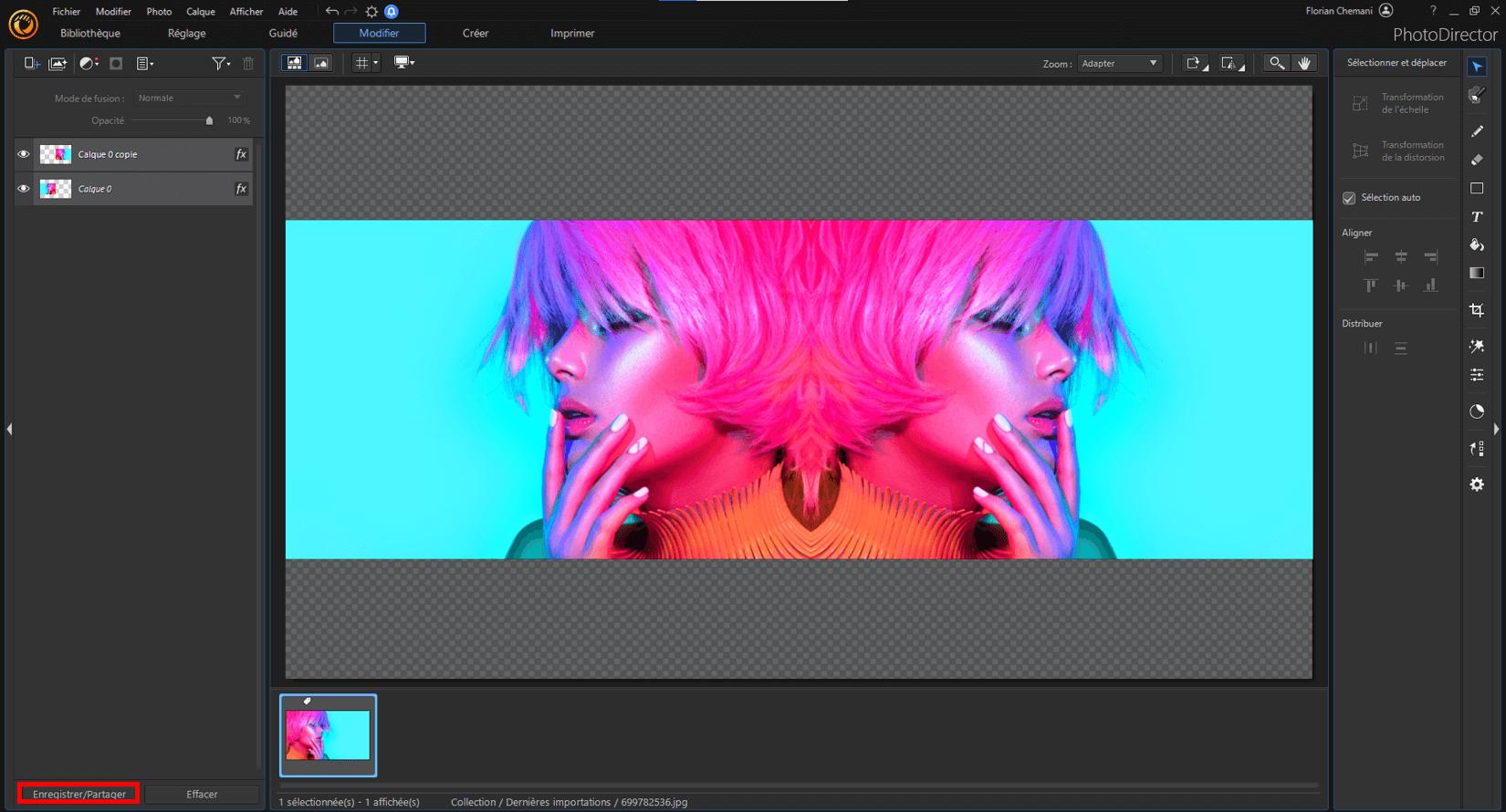Choose the eraser tool
Screen dimensions: 1506x812
click(1477, 160)
